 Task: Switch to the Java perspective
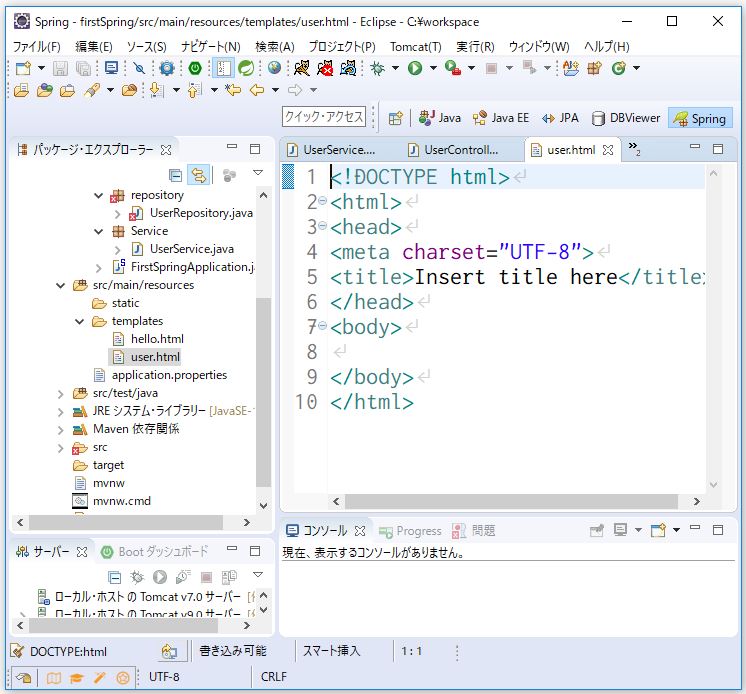pyautogui.click(x=440, y=118)
